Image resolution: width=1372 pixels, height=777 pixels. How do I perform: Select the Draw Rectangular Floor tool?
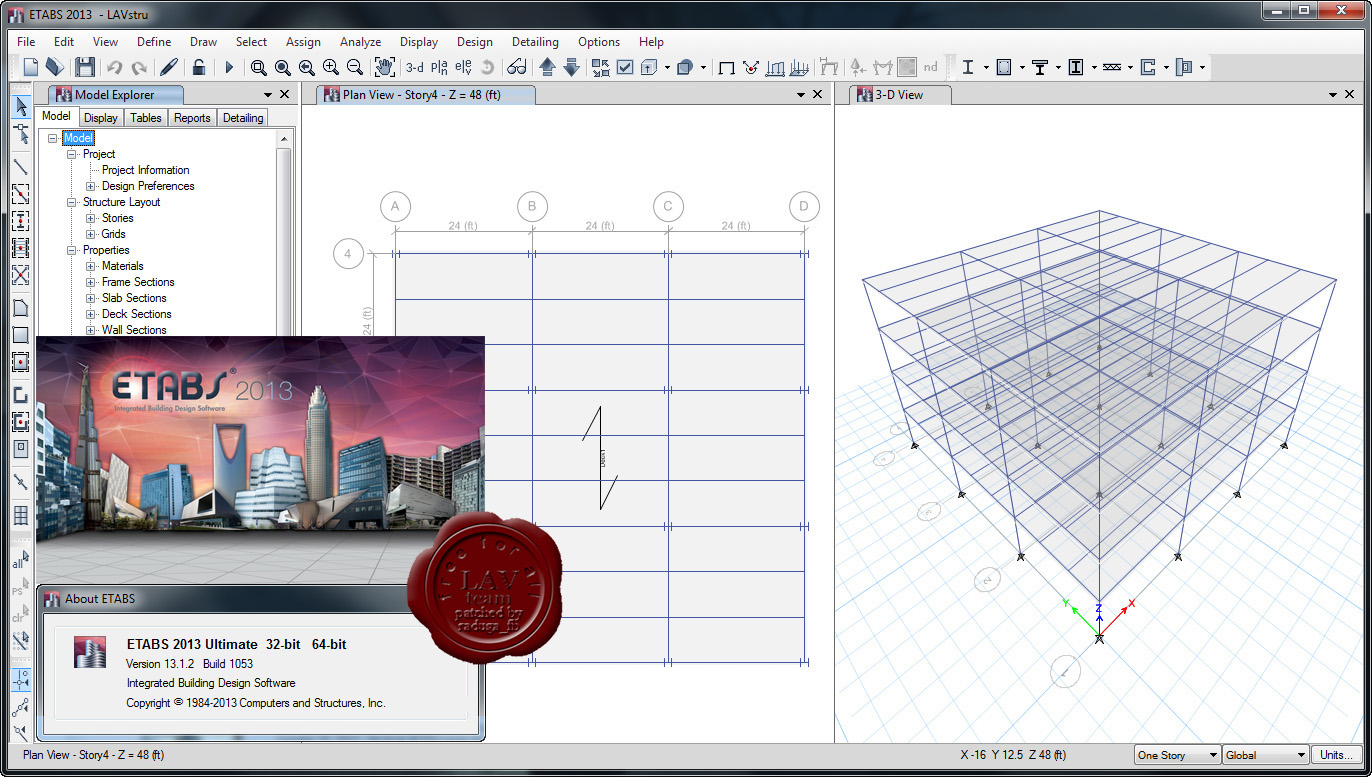pyautogui.click(x=21, y=335)
